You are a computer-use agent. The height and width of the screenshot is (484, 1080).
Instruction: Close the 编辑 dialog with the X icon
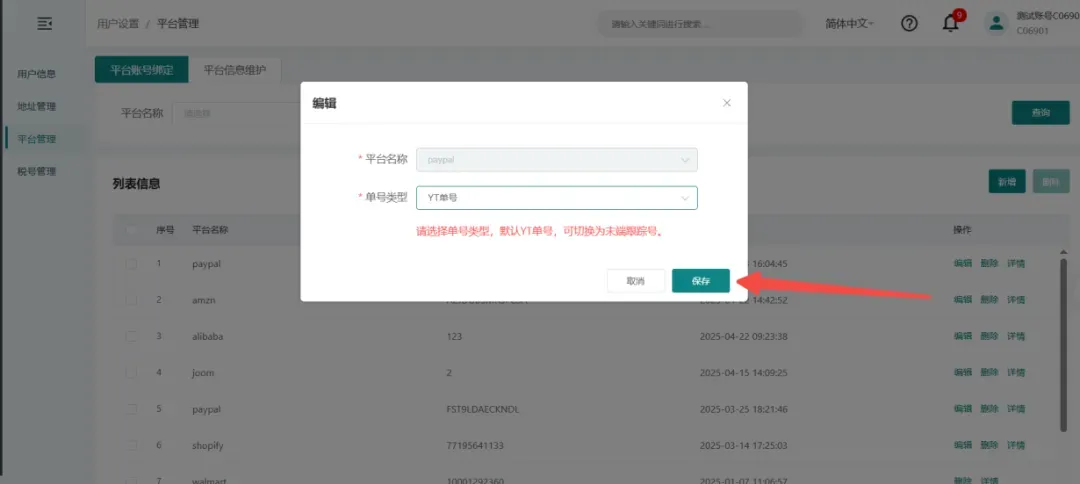727,103
